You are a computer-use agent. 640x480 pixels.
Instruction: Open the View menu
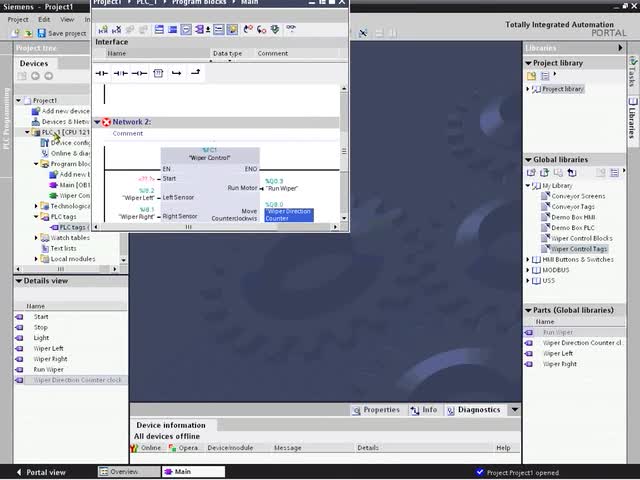[x=67, y=20]
